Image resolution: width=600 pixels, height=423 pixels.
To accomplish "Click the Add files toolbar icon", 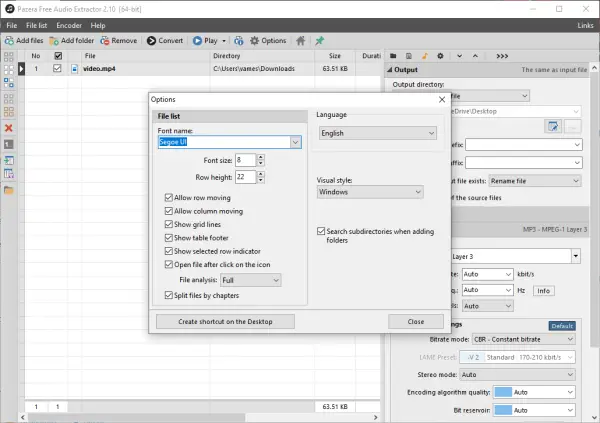I will click(9, 41).
